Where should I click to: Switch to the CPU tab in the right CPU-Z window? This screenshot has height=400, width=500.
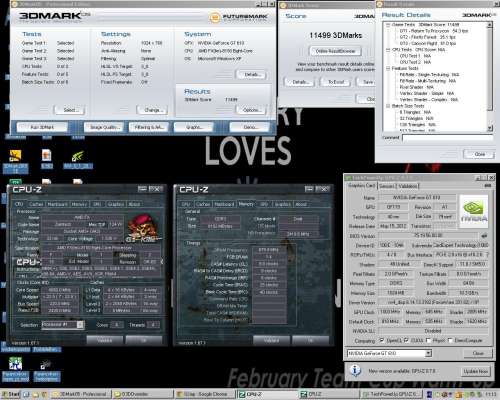point(186,204)
